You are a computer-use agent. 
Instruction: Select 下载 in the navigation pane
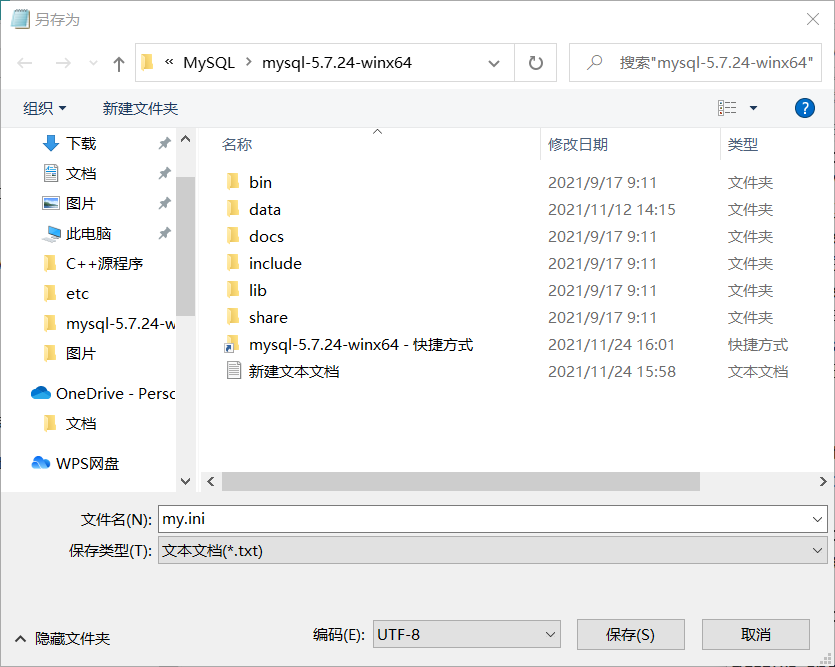coord(81,143)
